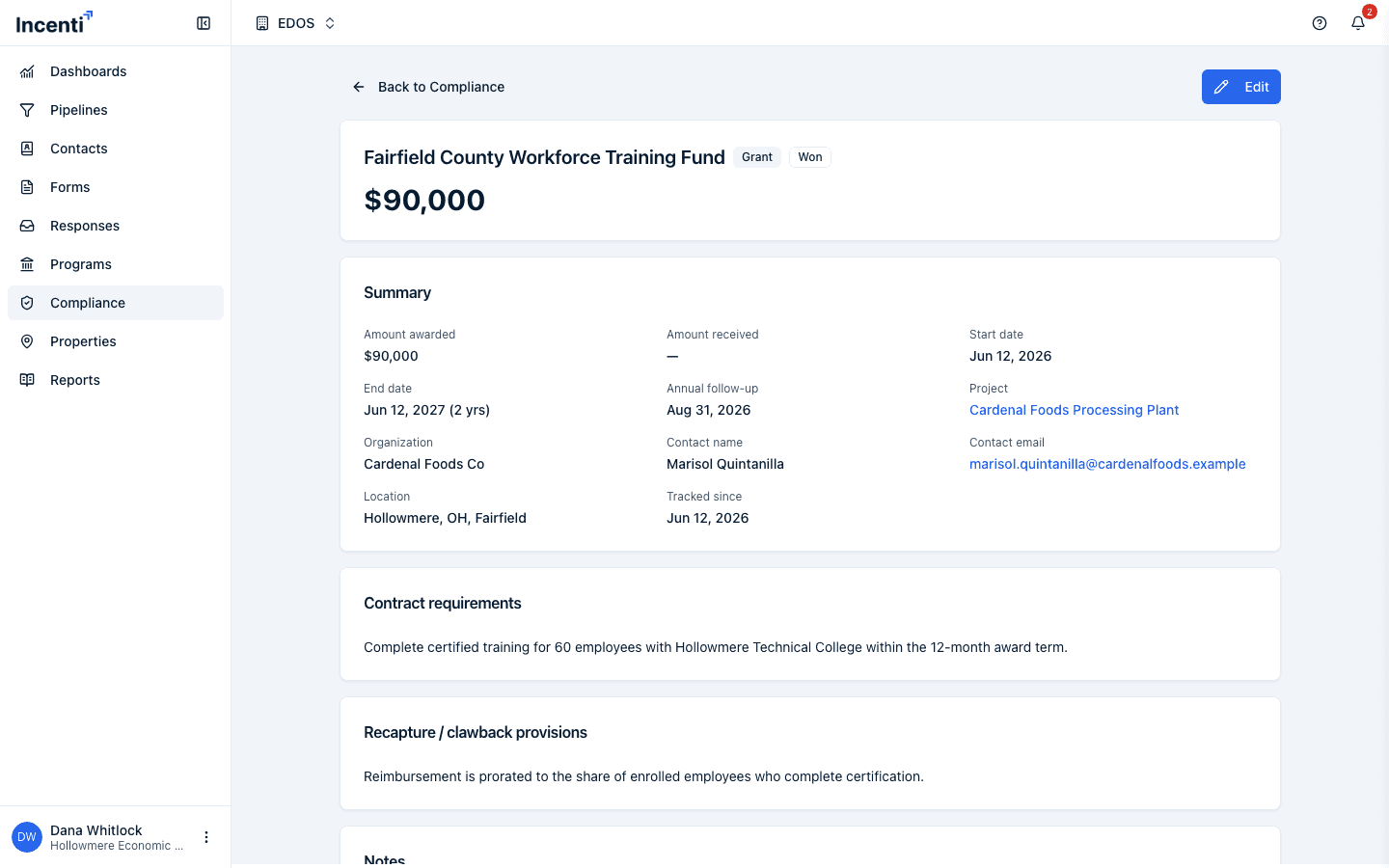The height and width of the screenshot is (868, 1389).
Task: Select Responses in the sidebar
Action: click(x=116, y=226)
